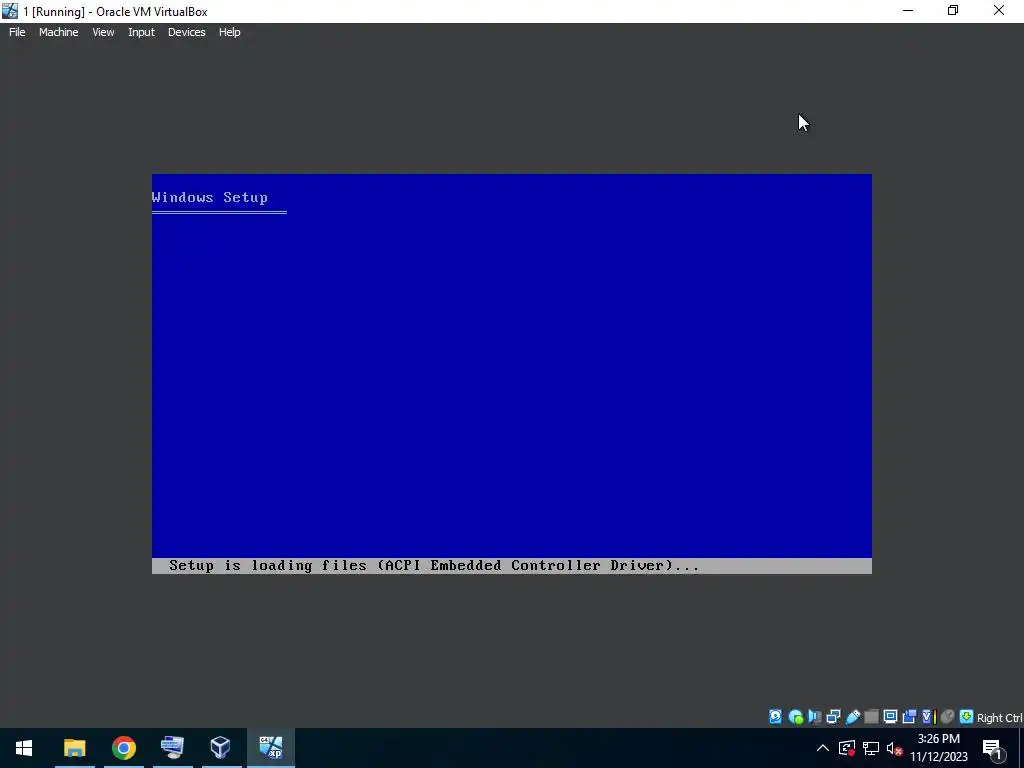
Task: Open File Explorer from the taskbar
Action: click(74, 748)
